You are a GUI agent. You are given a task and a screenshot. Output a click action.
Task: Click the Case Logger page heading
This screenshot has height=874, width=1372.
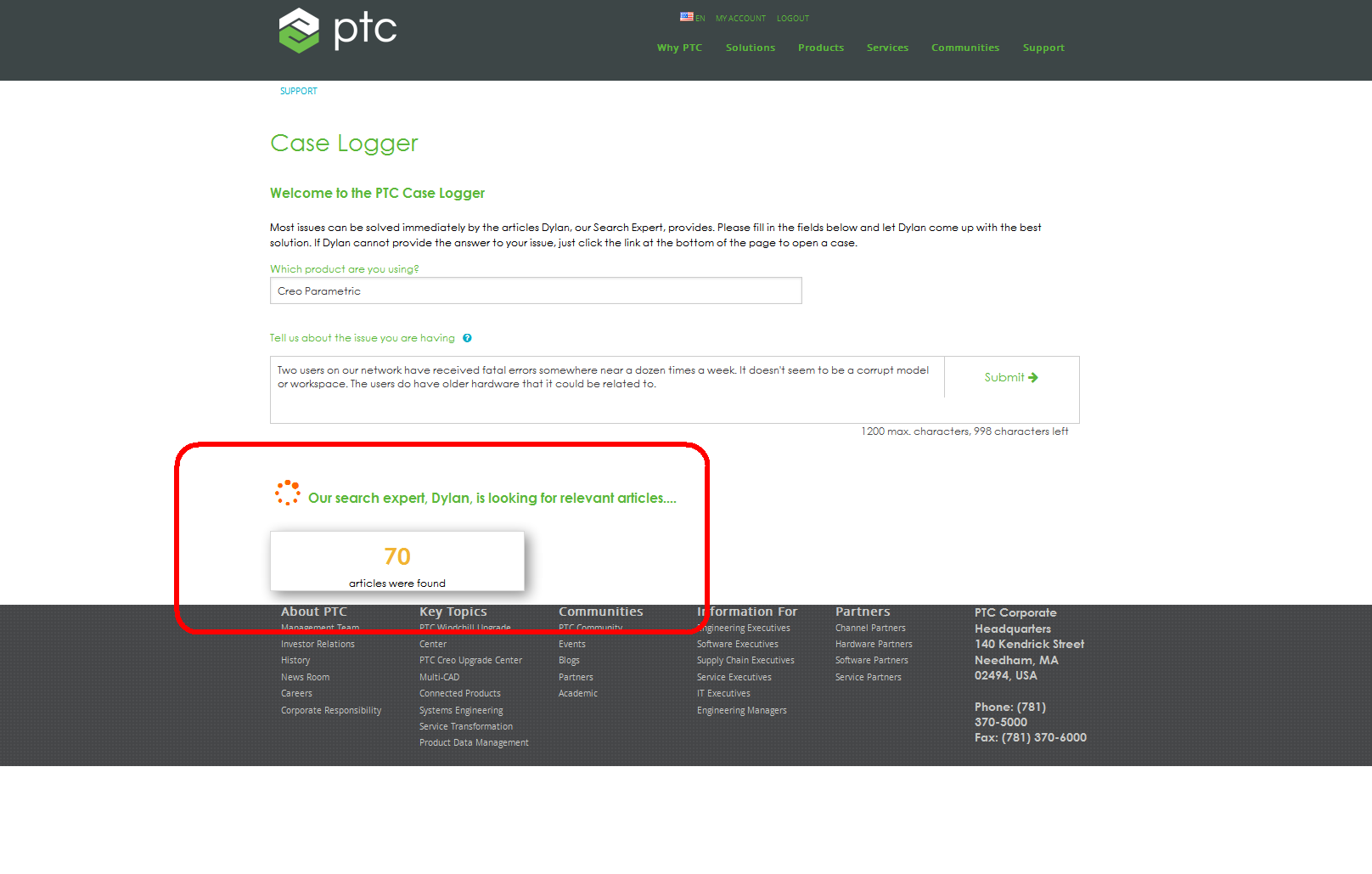(344, 144)
